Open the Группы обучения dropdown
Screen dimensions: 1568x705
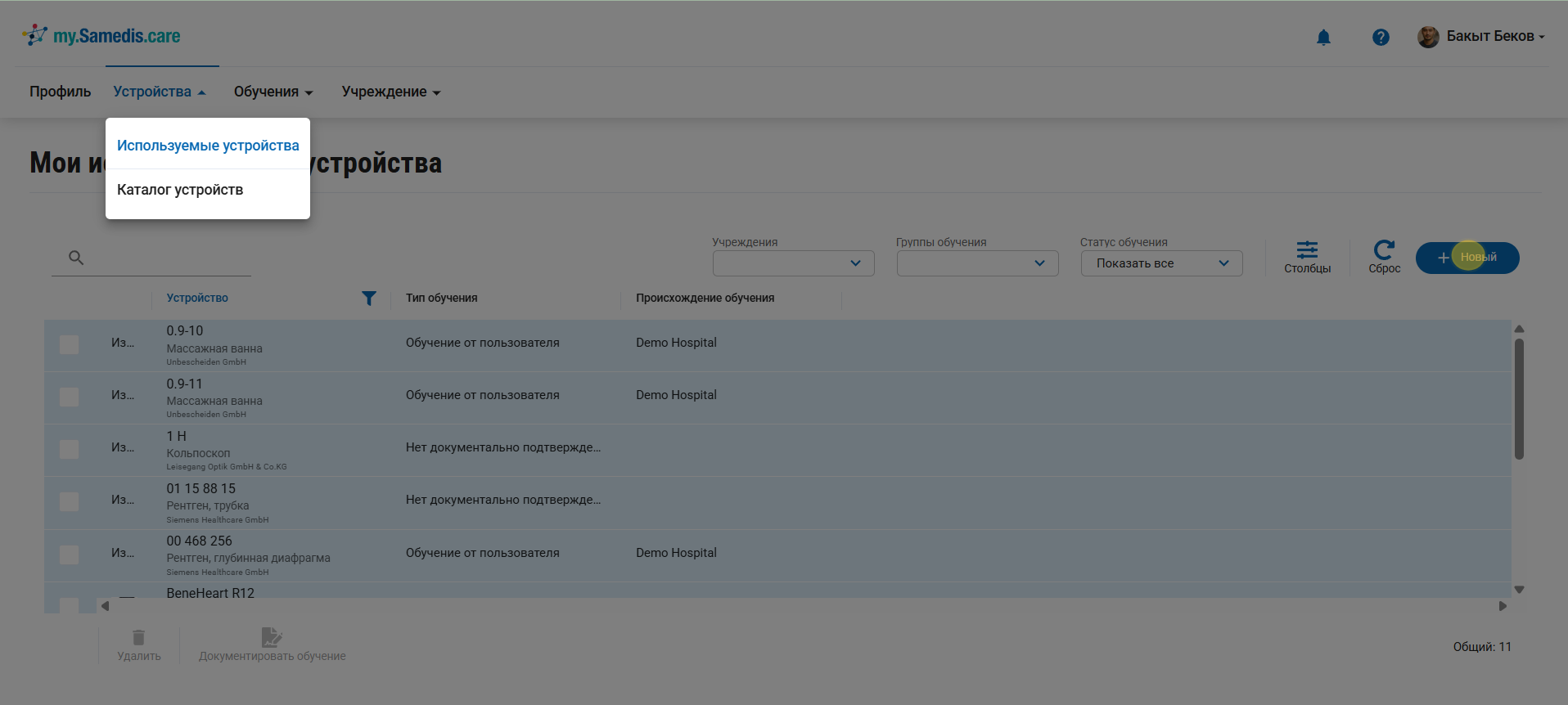[x=977, y=263]
